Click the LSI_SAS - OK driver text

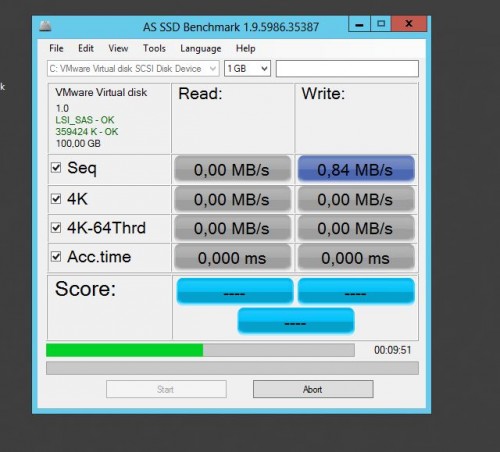coord(85,120)
